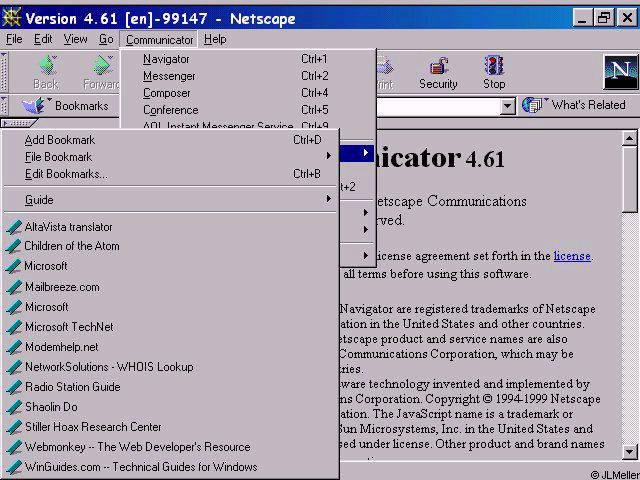Open the Webmonkey Web Developer's Resource bookmark
640x480 pixels.
pos(137,447)
